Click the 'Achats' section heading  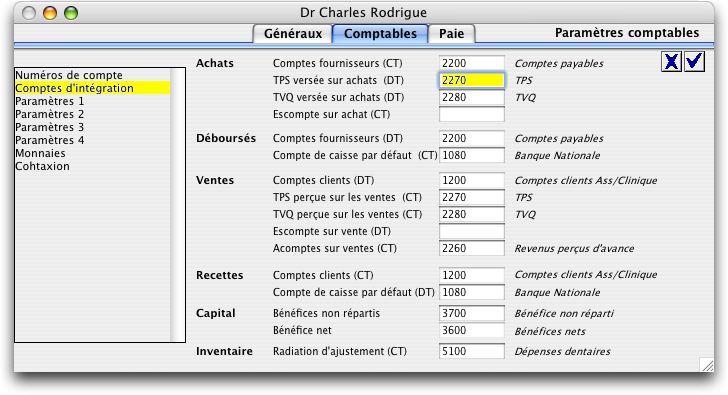tap(214, 63)
